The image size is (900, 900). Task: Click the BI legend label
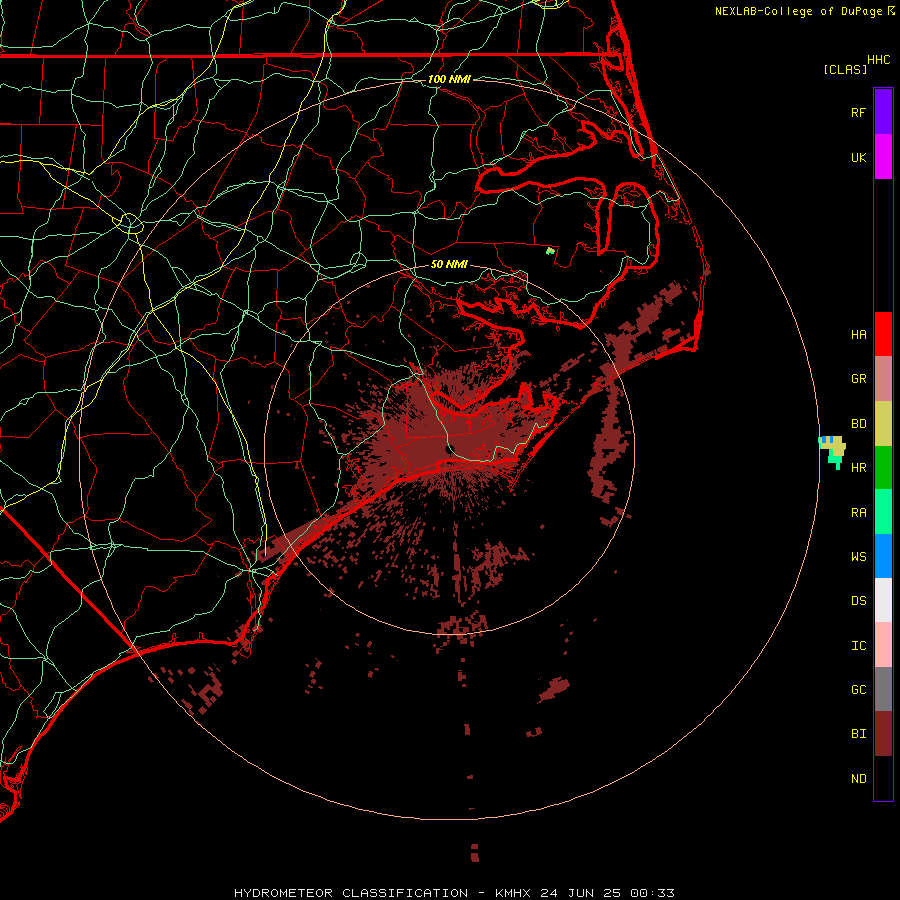tap(858, 734)
